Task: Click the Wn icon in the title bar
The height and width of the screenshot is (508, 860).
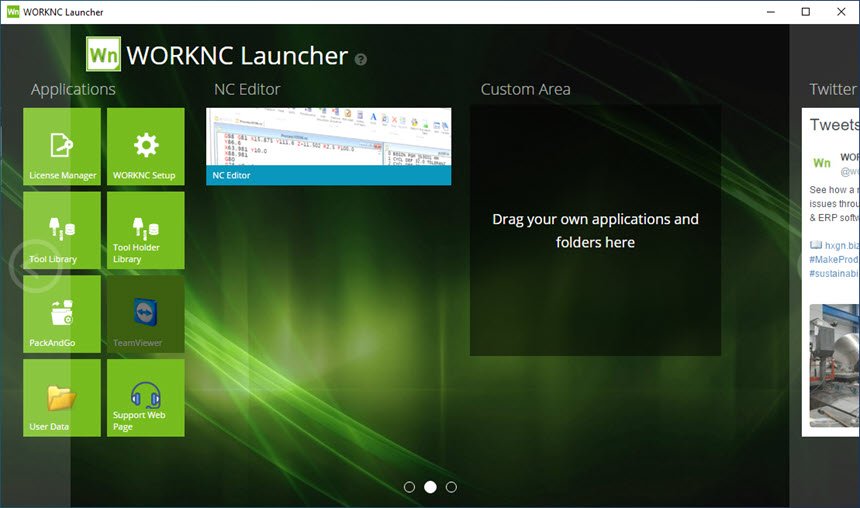Action: (13, 12)
